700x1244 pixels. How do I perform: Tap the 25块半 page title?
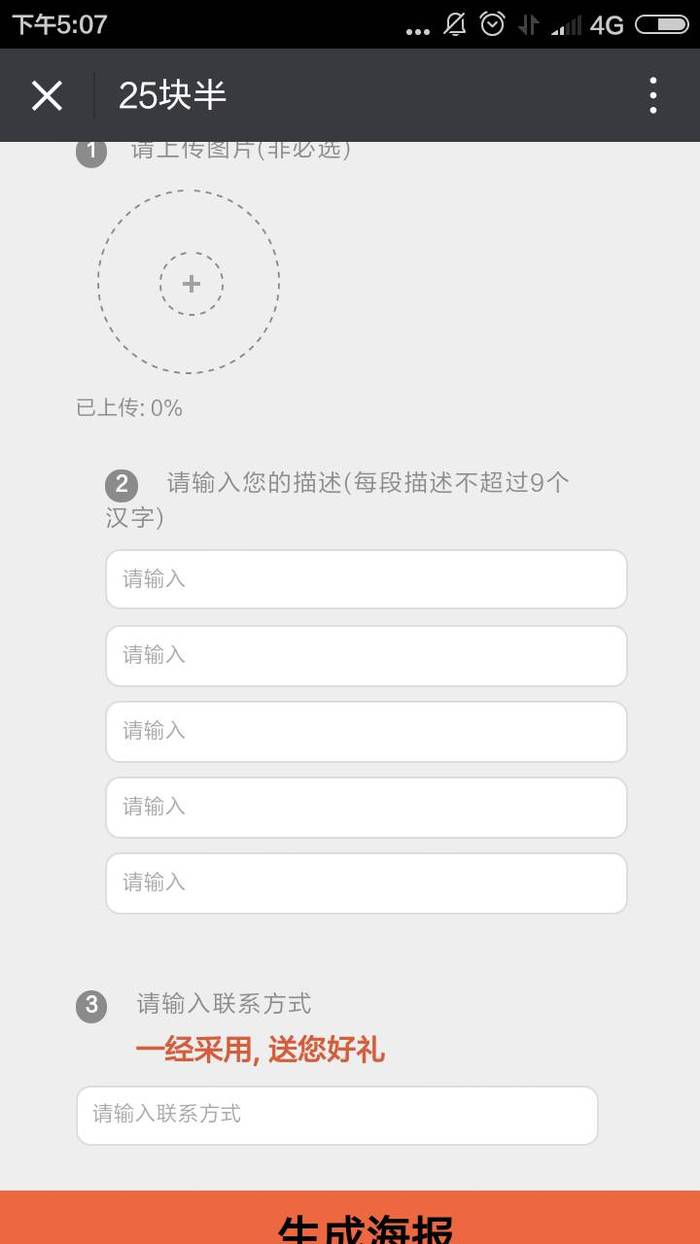tap(172, 95)
